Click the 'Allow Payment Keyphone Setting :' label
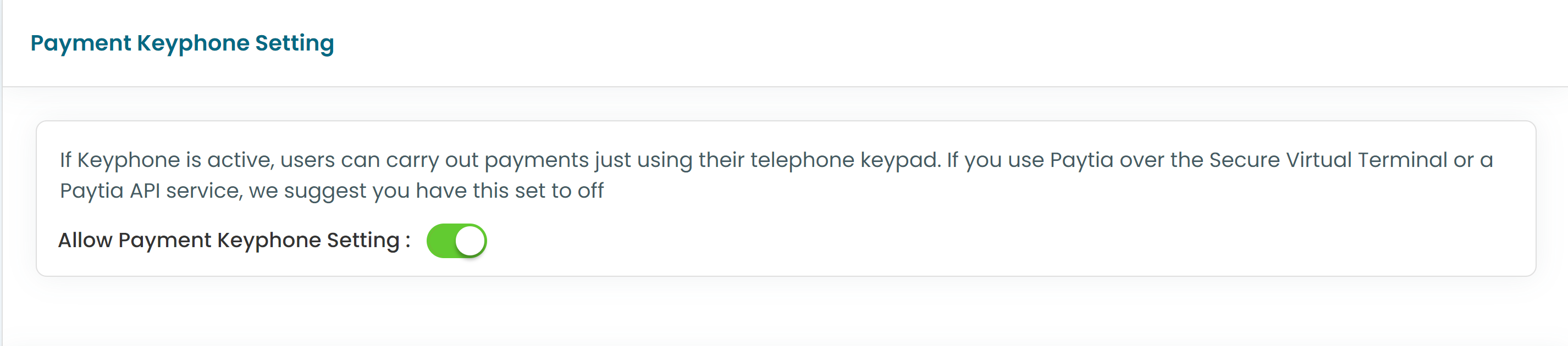 [234, 241]
